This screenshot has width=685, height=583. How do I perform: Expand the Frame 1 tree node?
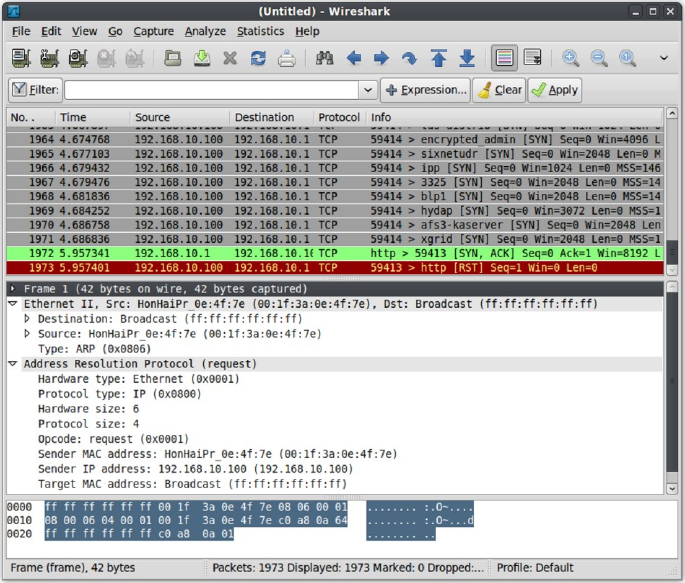13,289
